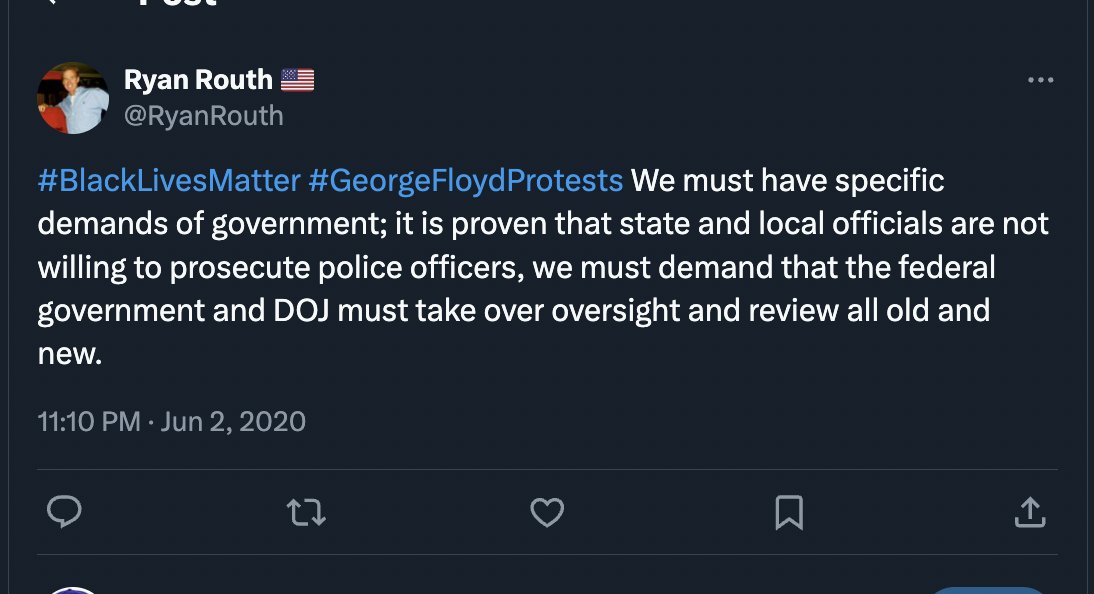1094x594 pixels.
Task: Repost this tweet using the arrows icon
Action: click(306, 513)
